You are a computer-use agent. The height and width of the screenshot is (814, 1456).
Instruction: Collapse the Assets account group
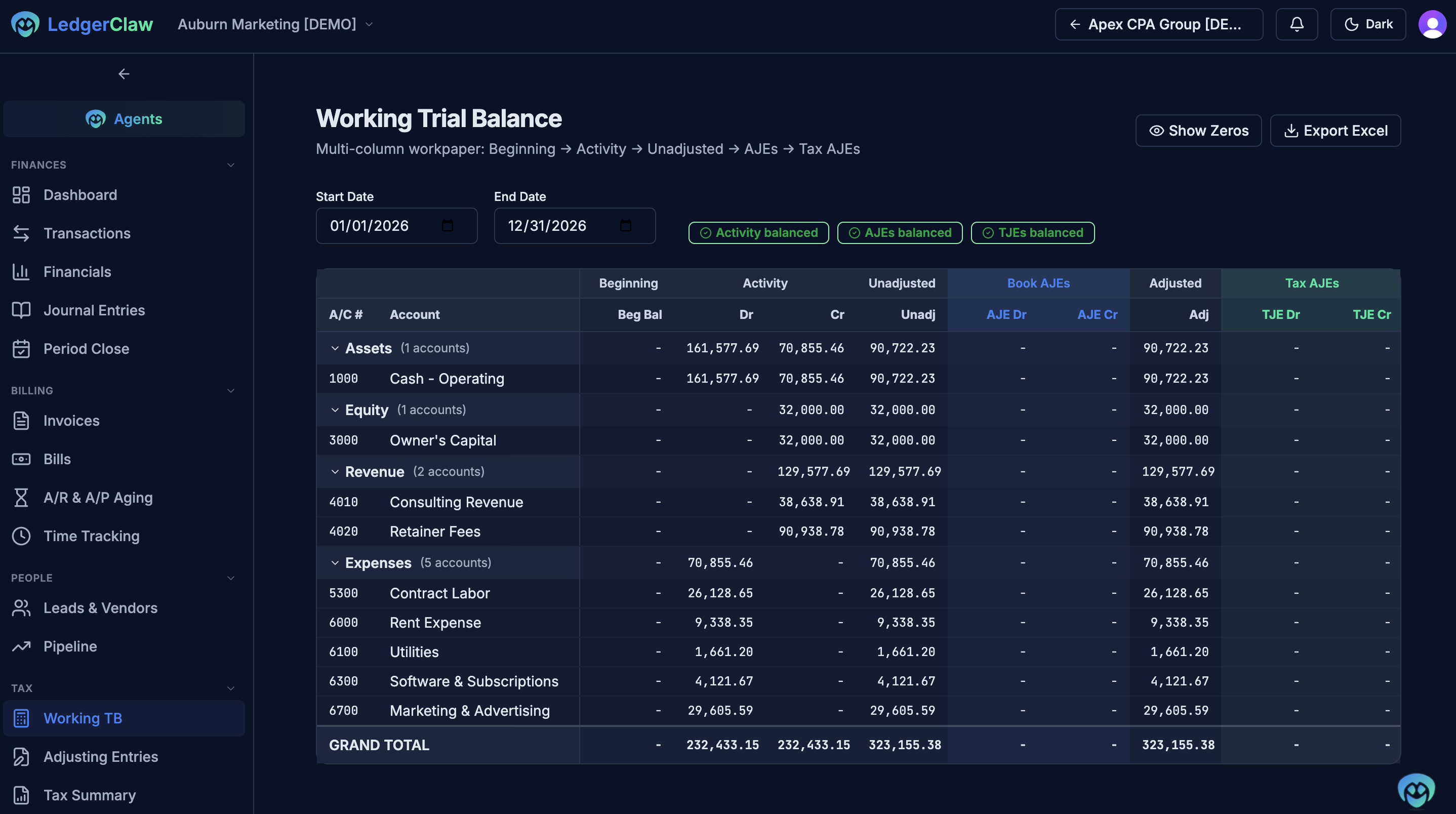(x=335, y=348)
